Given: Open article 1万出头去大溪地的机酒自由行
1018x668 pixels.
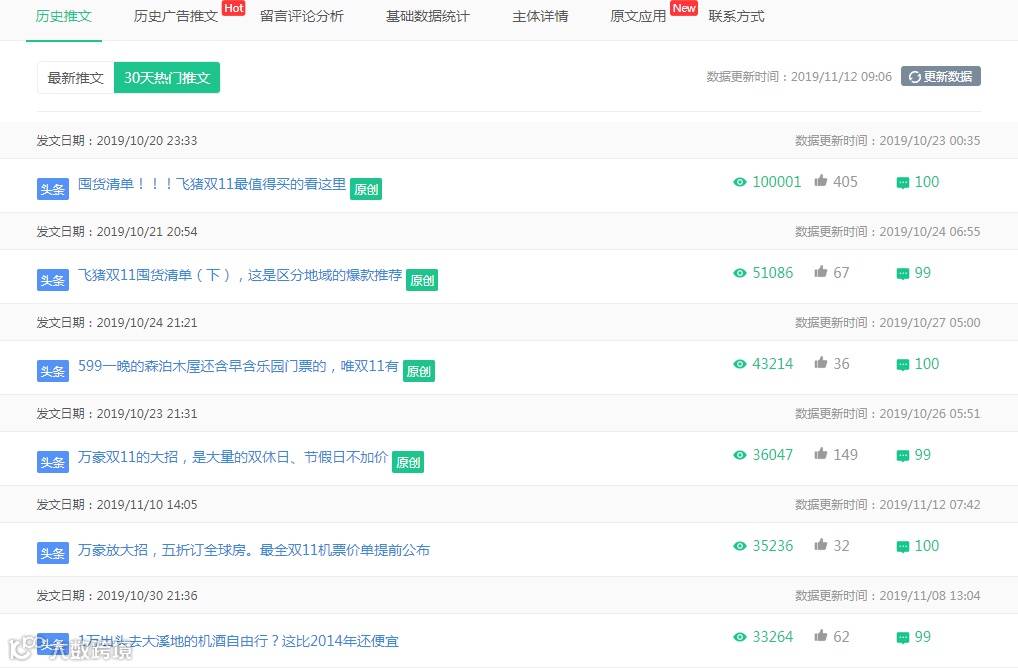Looking at the screenshot, I should pos(238,641).
